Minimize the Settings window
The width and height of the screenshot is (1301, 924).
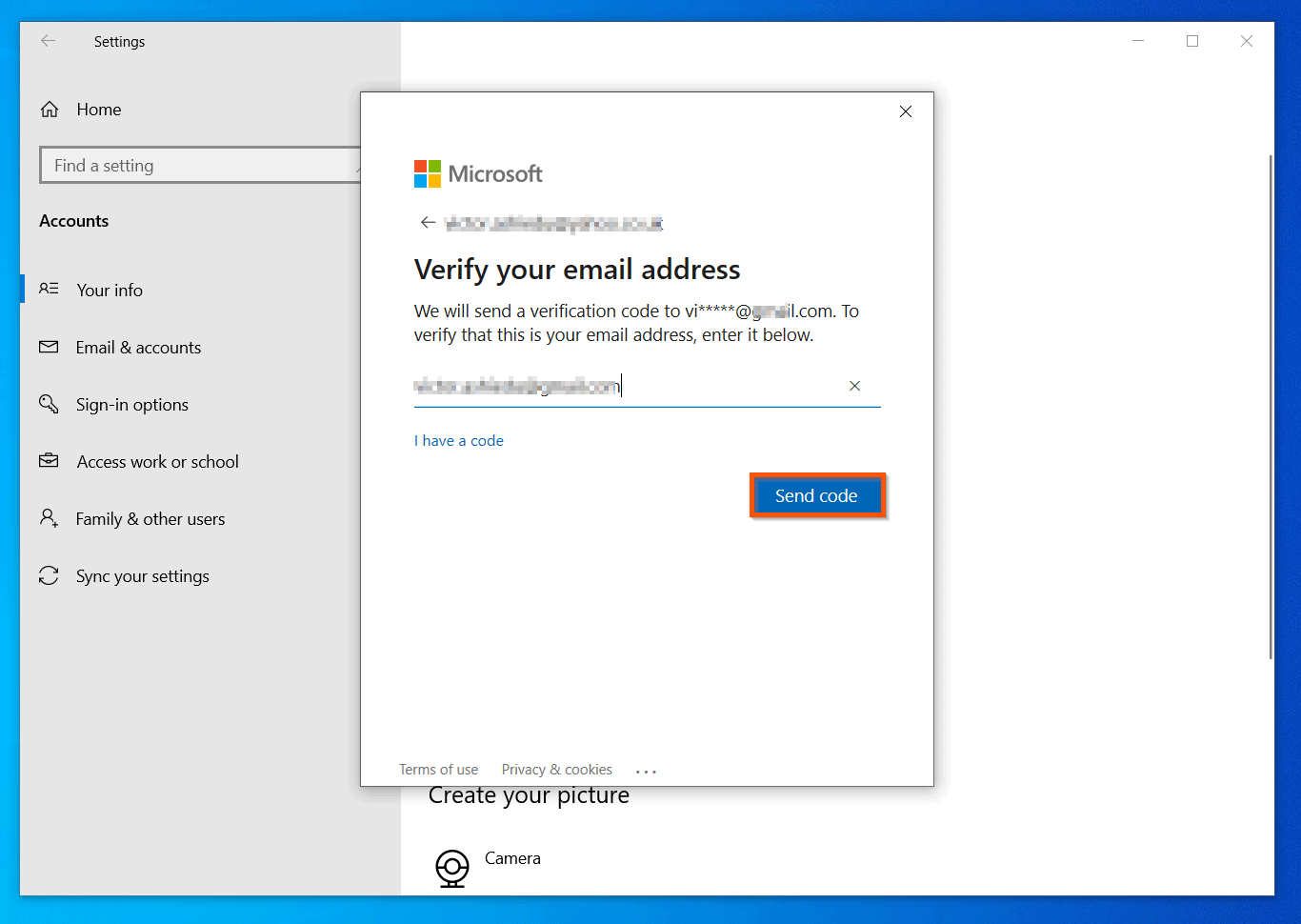pyautogui.click(x=1138, y=41)
